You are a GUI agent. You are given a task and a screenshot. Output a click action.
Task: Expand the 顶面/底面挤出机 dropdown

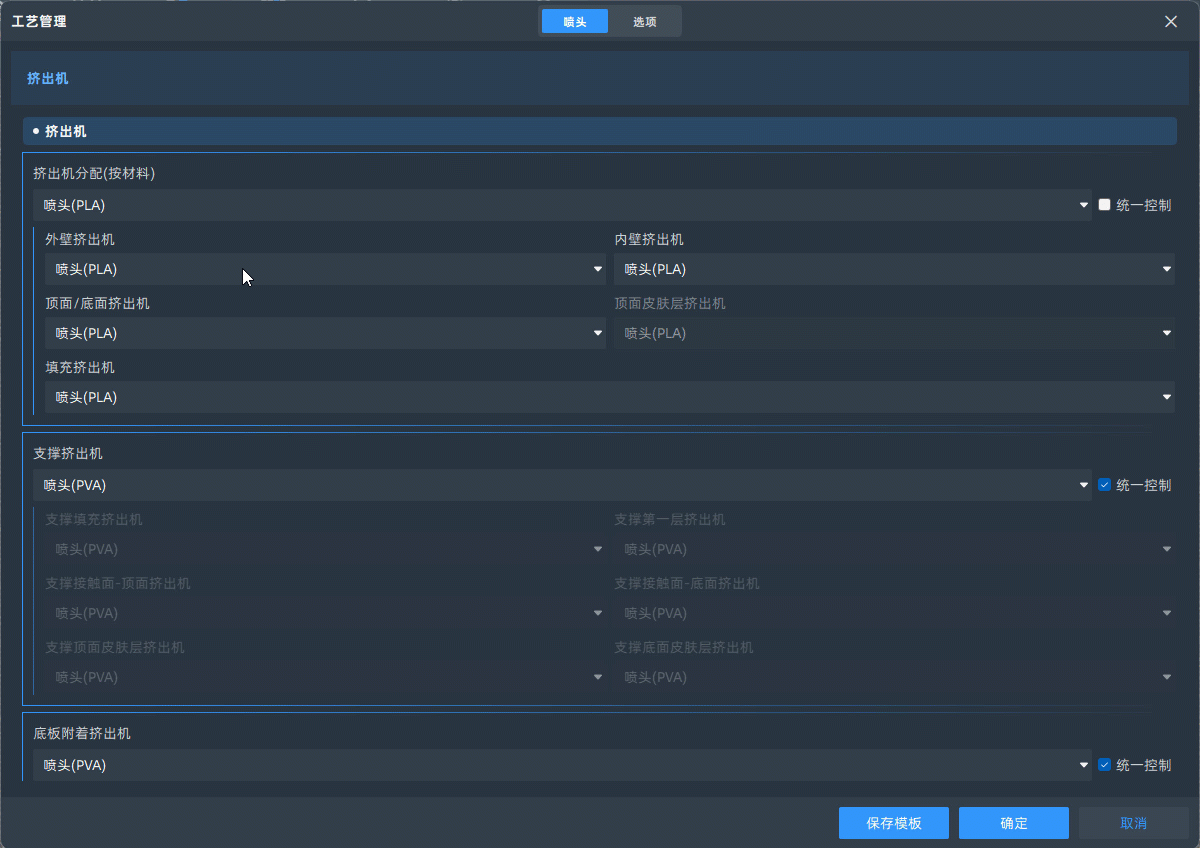coord(597,333)
